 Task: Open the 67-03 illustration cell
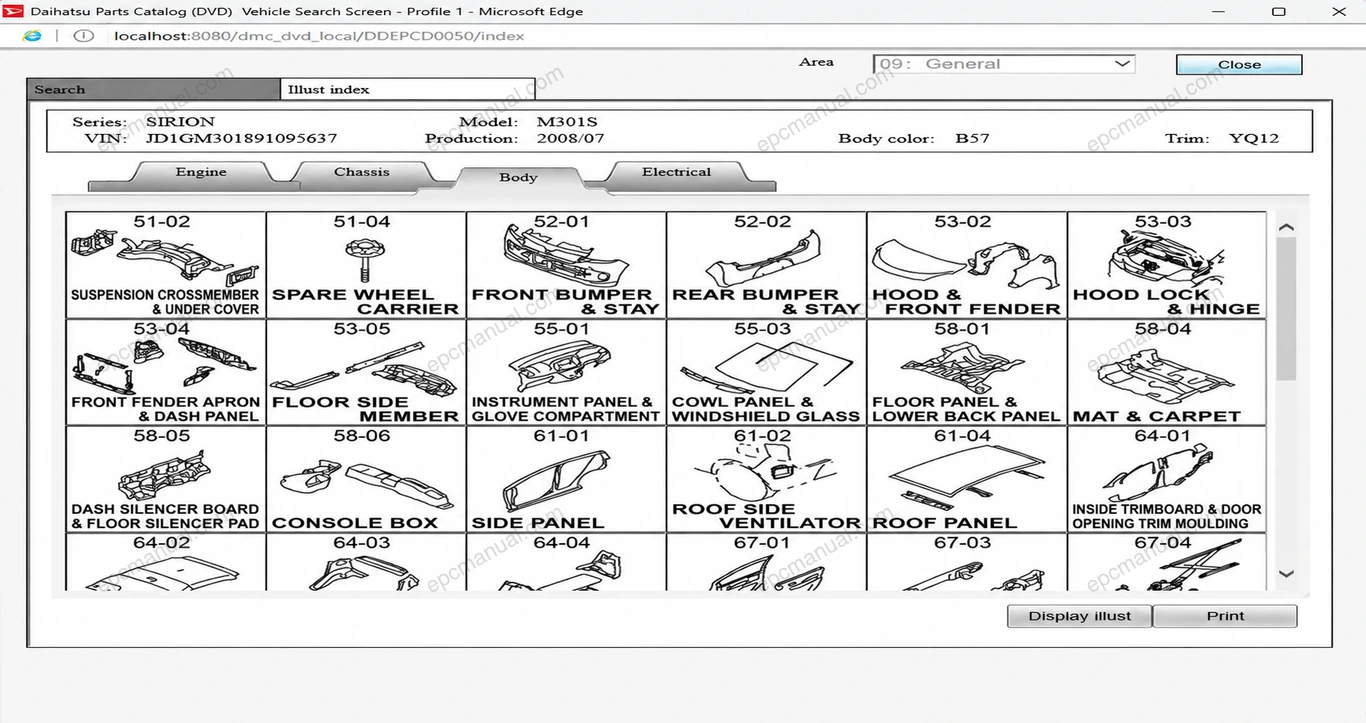pyautogui.click(x=966, y=562)
